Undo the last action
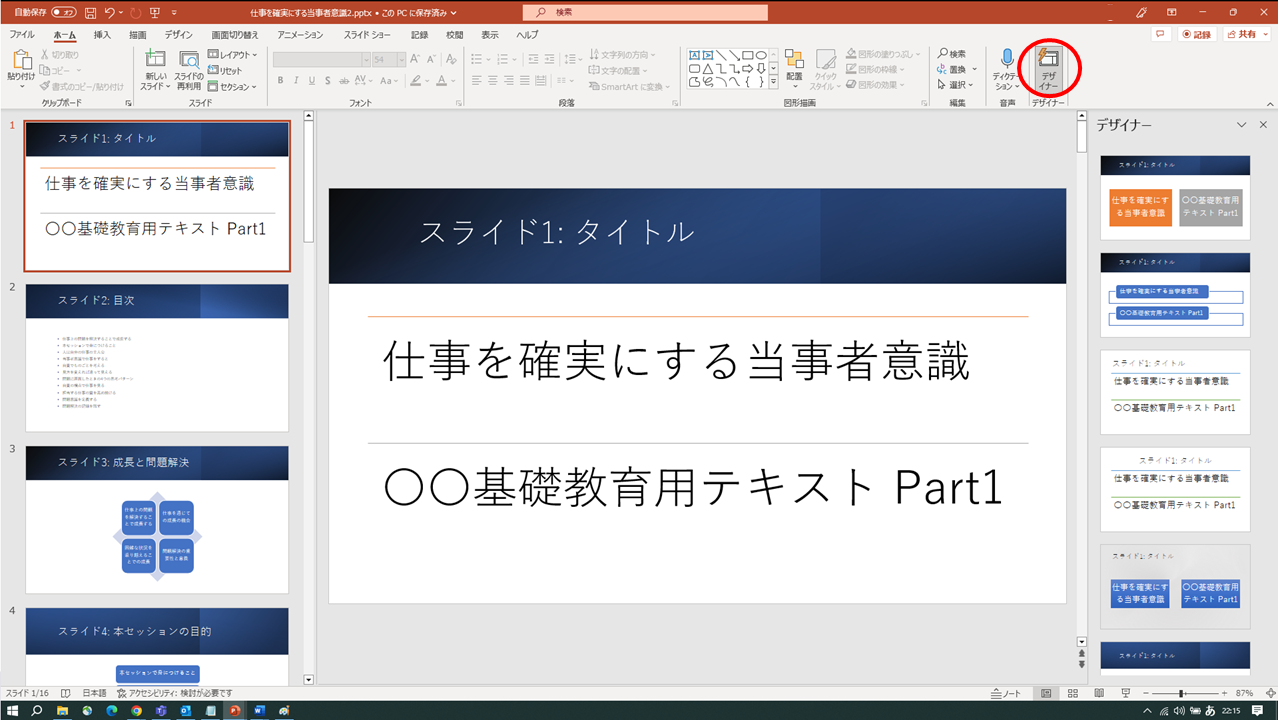This screenshot has width=1280, height=720. [109, 13]
